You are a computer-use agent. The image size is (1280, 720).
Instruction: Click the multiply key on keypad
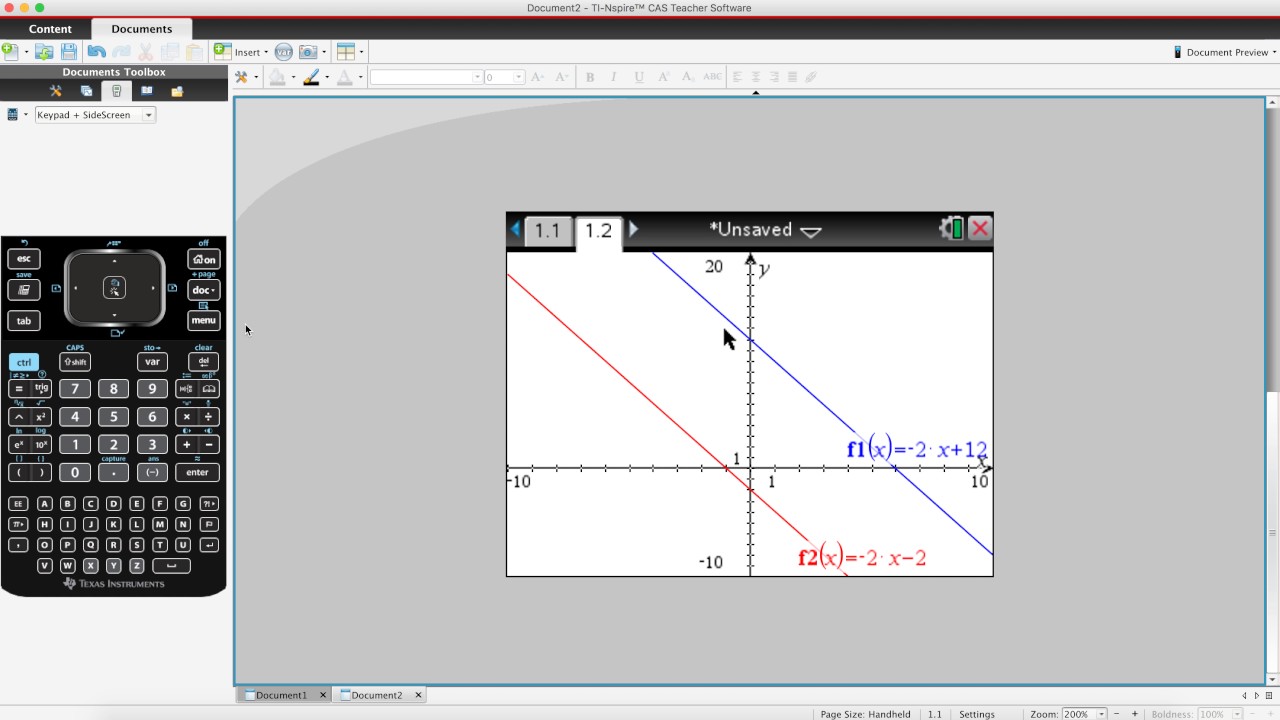point(186,416)
